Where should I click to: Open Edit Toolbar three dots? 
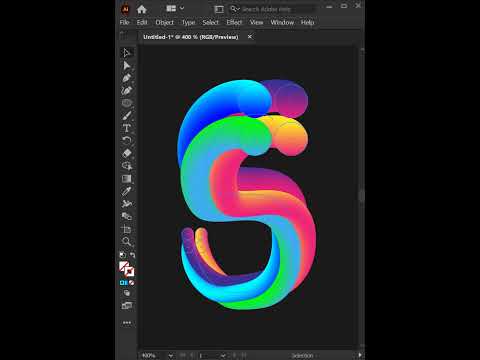(x=127, y=323)
